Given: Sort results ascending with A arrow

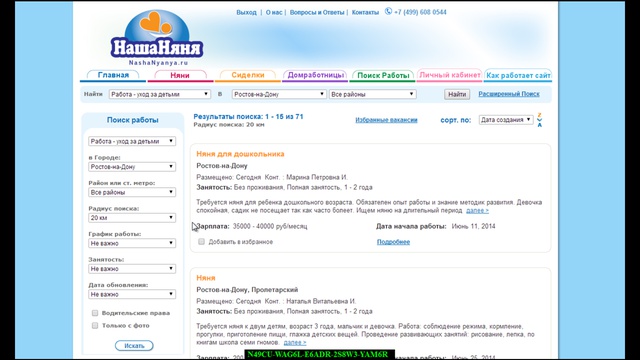Looking at the screenshot, I should [x=540, y=124].
